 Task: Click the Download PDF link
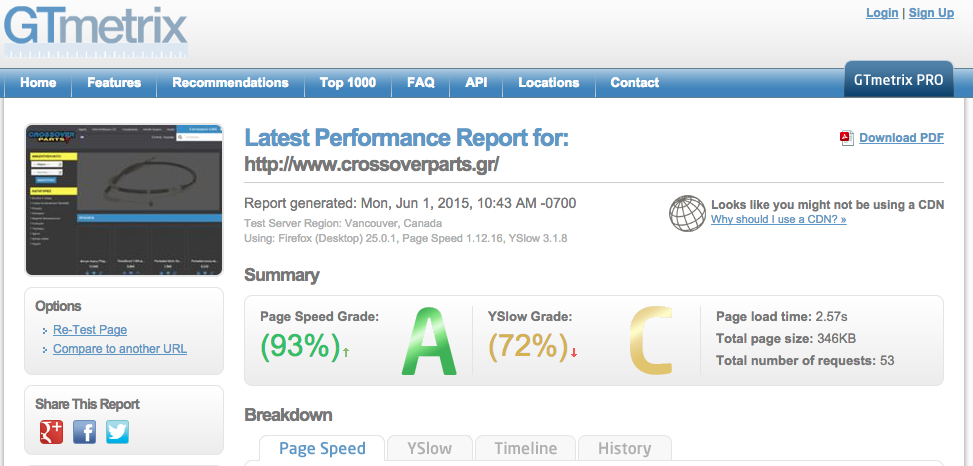click(902, 138)
